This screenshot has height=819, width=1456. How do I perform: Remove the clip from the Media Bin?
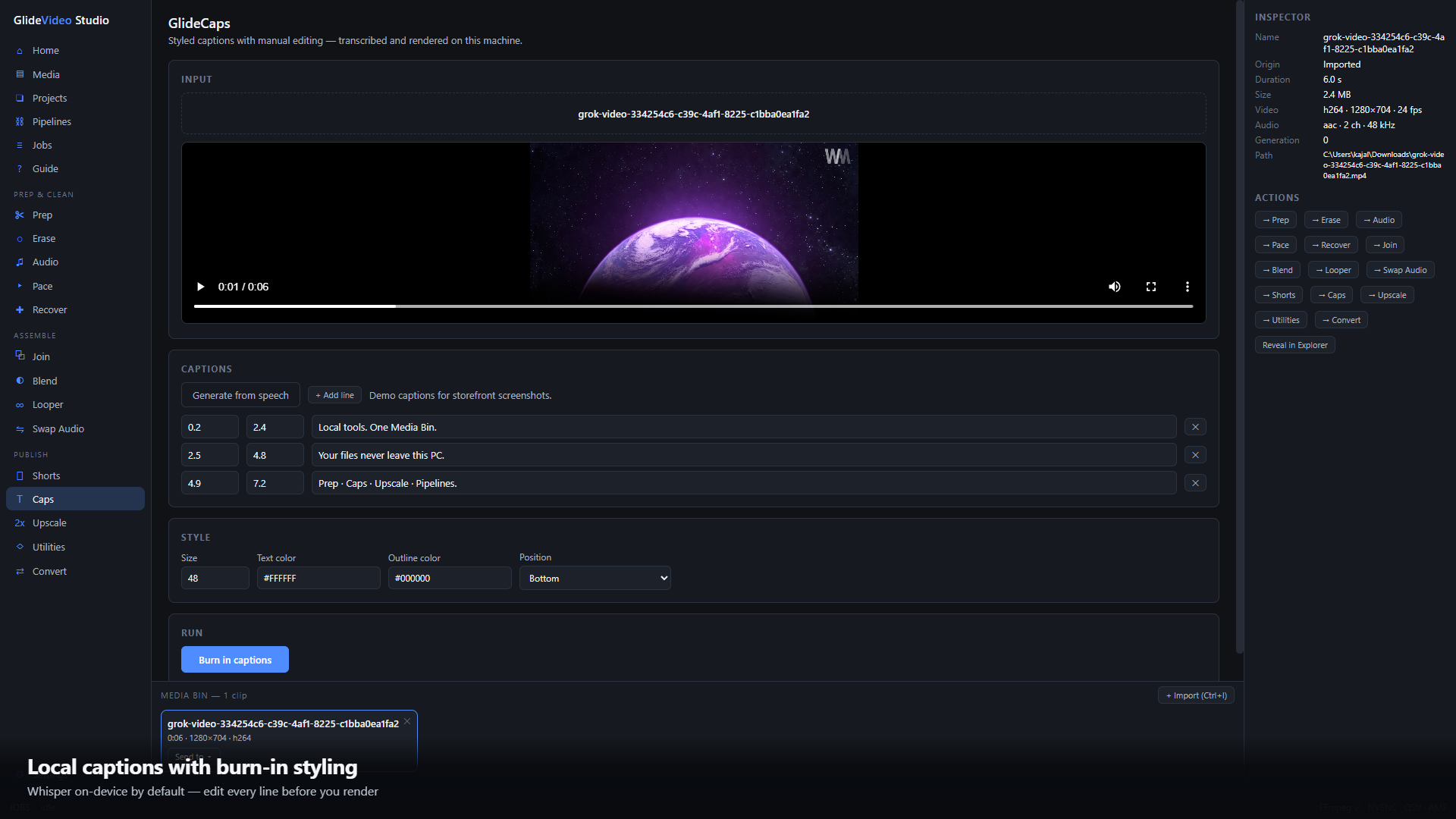pos(407,721)
